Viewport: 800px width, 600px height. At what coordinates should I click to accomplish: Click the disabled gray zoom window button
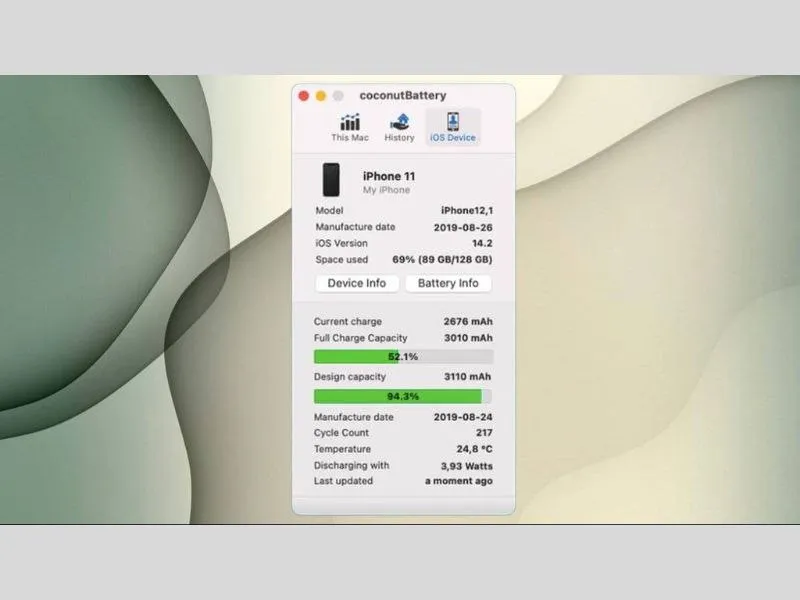(338, 96)
